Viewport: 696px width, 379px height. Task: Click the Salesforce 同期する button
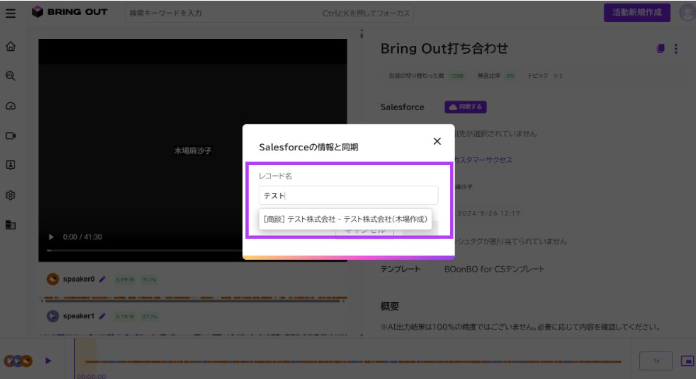[x=466, y=107]
